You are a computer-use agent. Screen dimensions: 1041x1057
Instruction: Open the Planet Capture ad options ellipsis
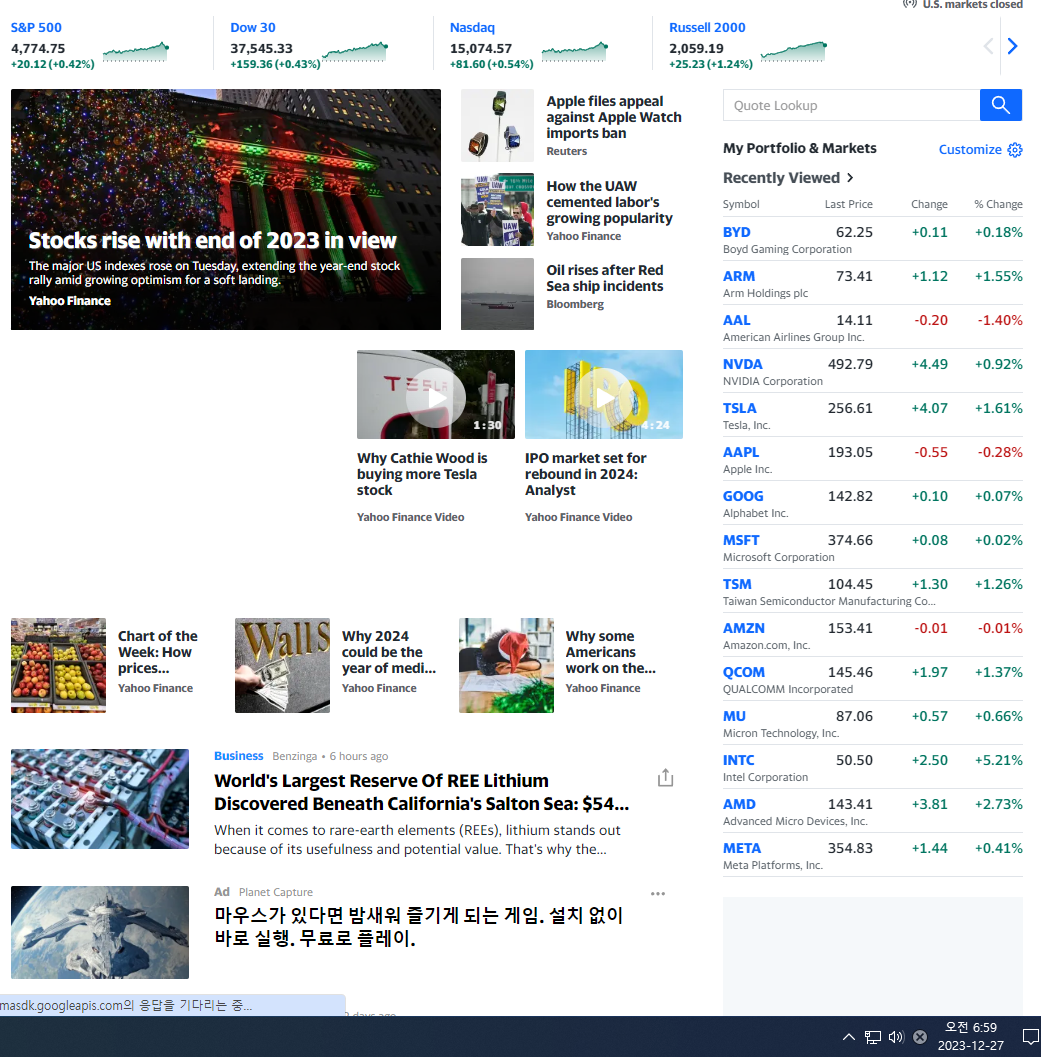click(x=658, y=893)
